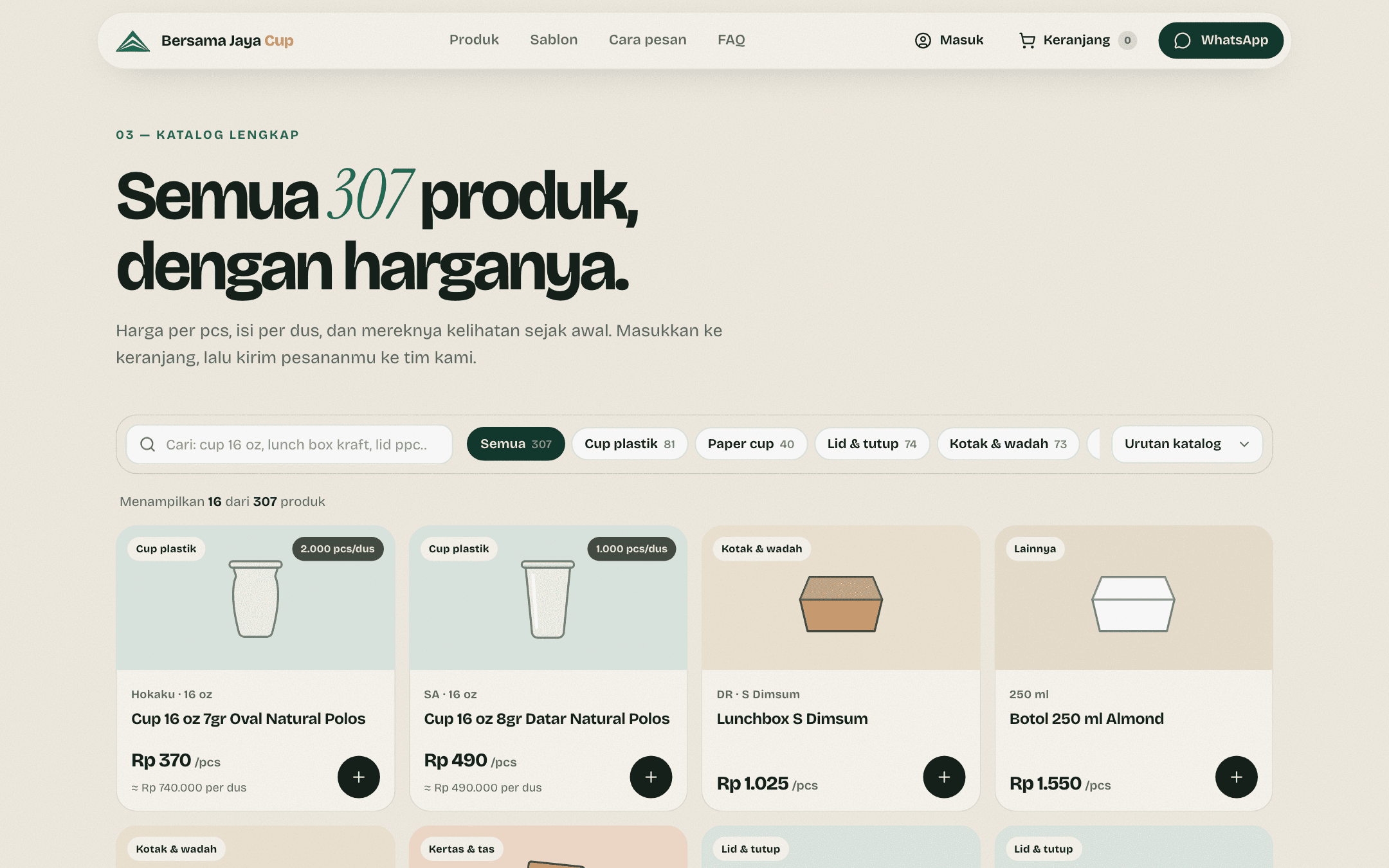The width and height of the screenshot is (1389, 868).
Task: Filter by Kotak & wadah 73
Action: (1008, 444)
